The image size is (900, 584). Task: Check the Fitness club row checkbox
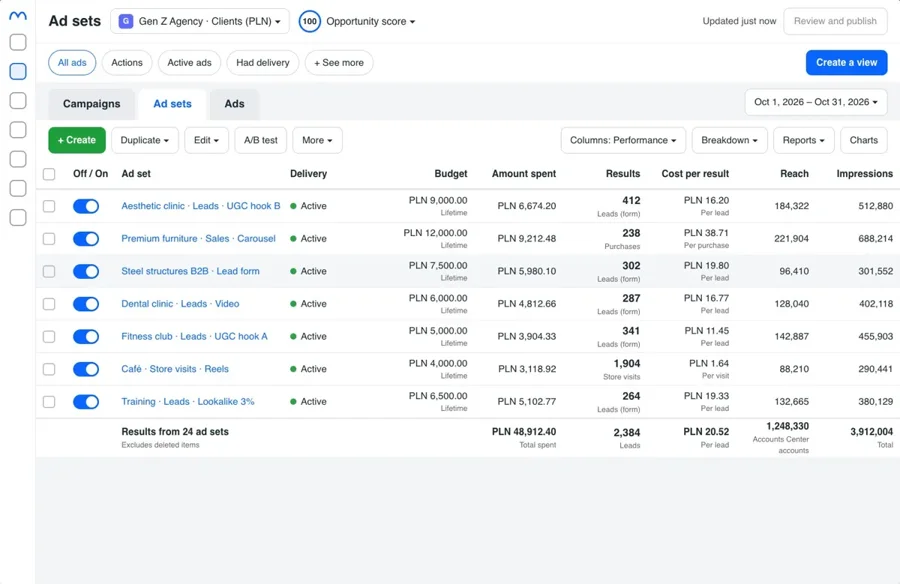click(x=49, y=337)
